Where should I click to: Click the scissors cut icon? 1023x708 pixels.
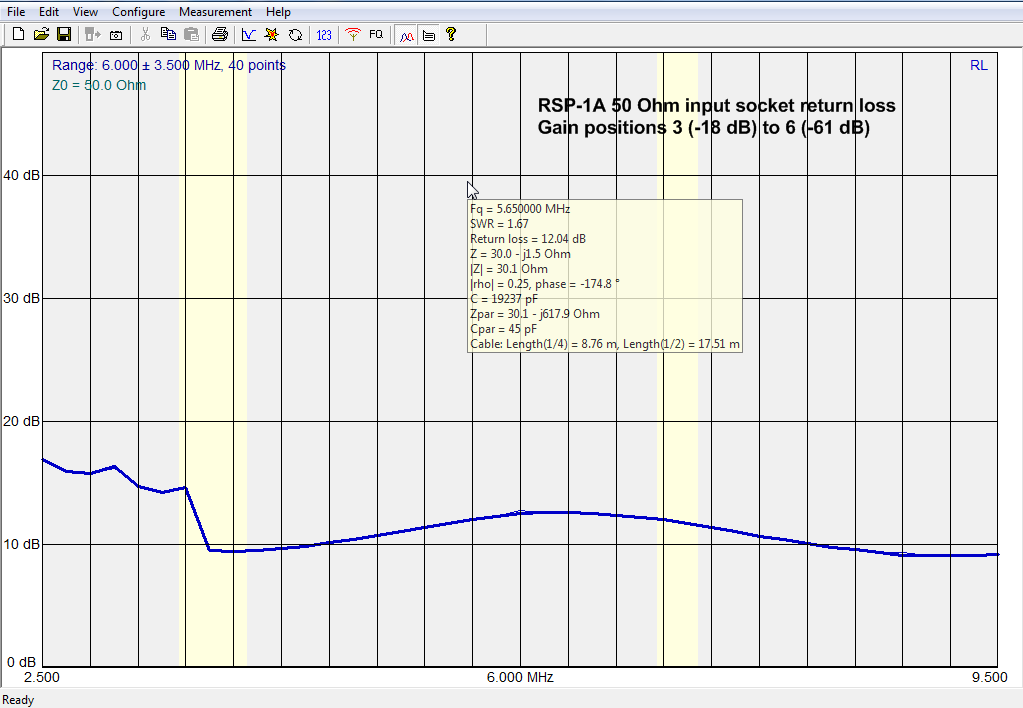tap(145, 35)
